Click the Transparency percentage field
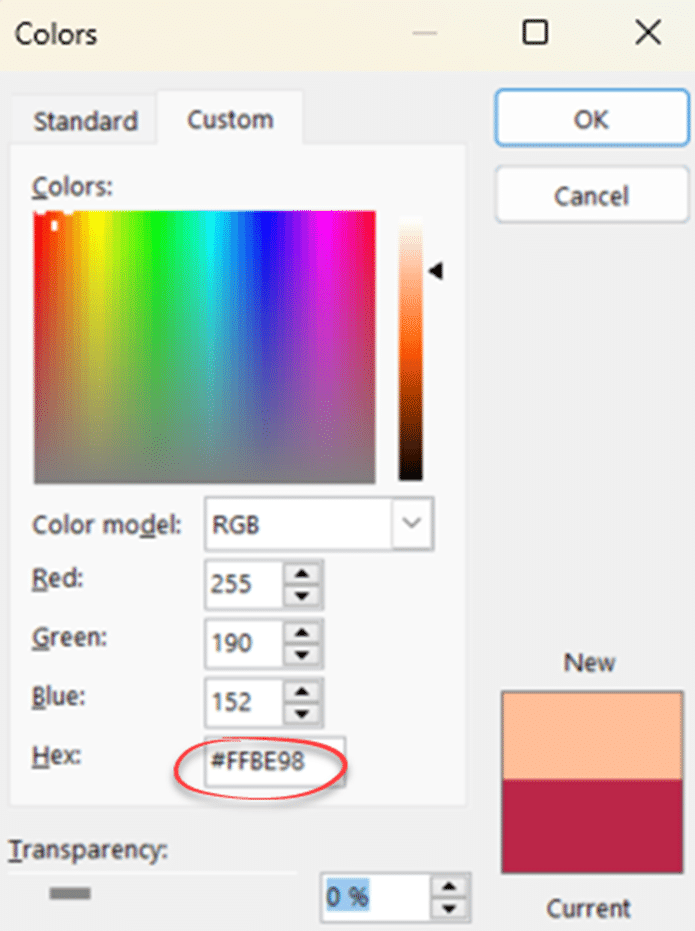695x931 pixels. tap(375, 897)
